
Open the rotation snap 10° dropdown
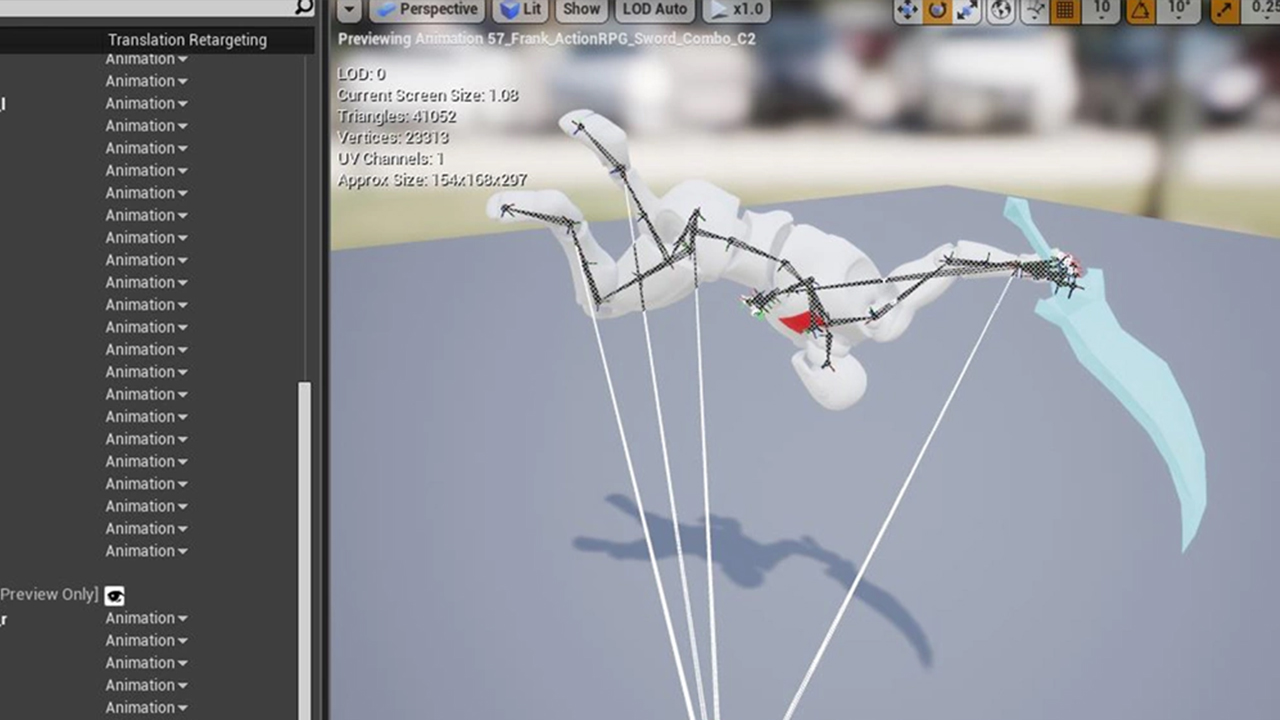pos(1176,10)
